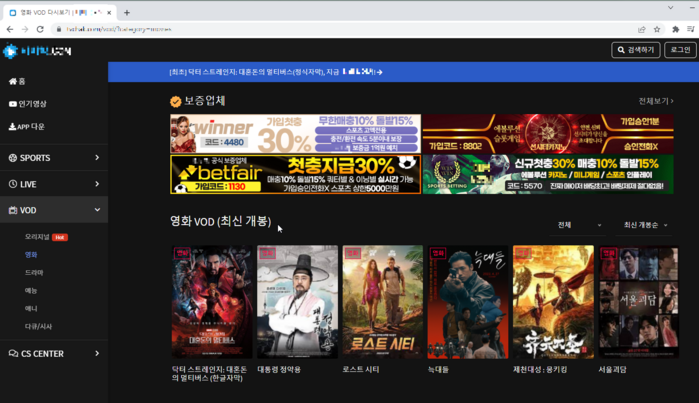Open the 전체 filter dropdown

[579, 225]
